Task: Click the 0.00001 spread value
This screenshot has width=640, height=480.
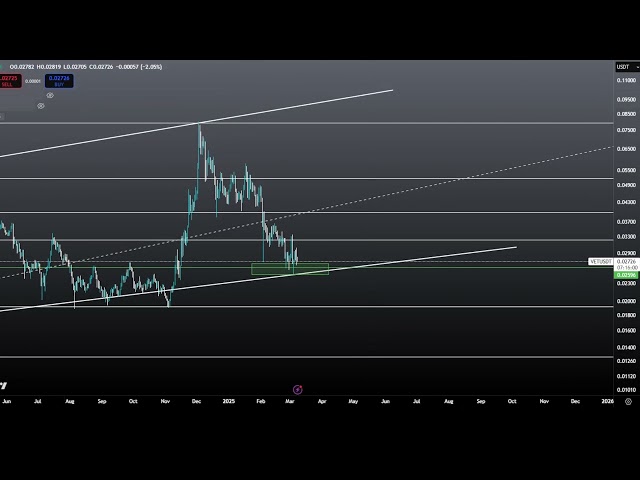Action: (33, 80)
